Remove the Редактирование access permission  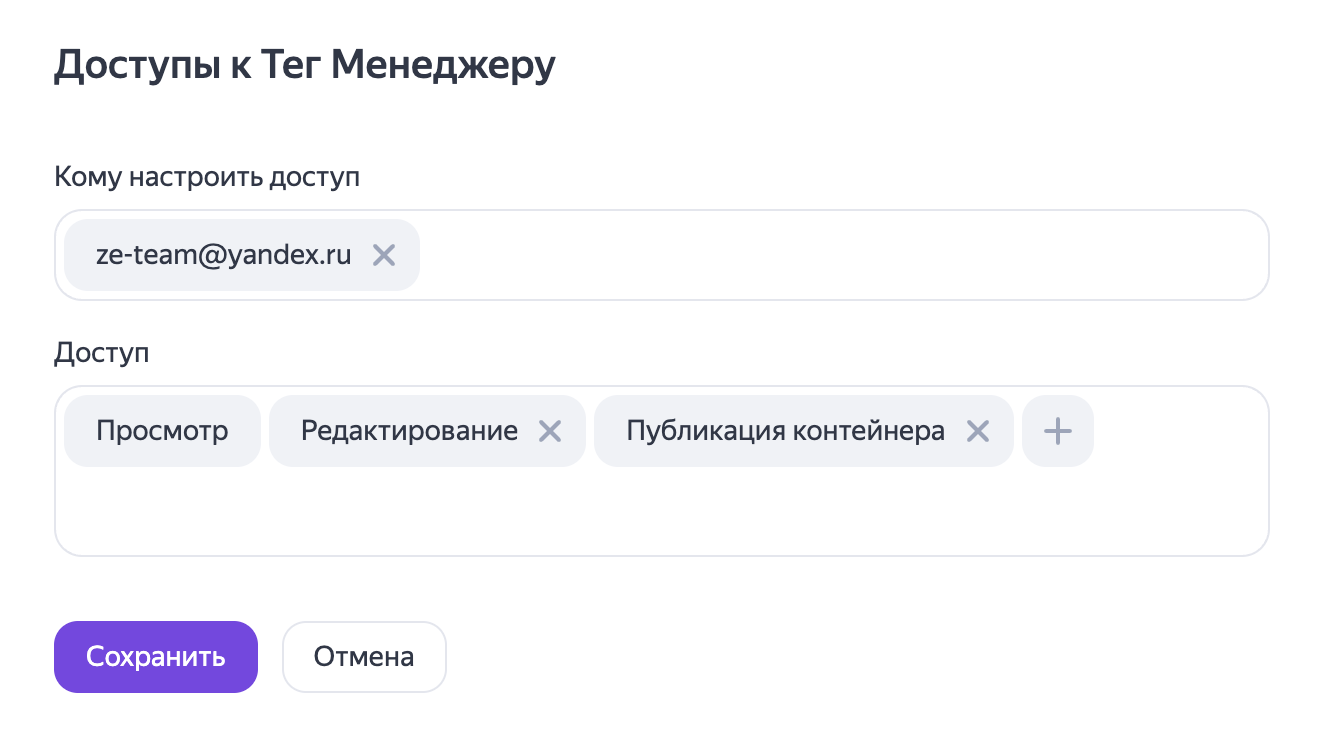550,431
